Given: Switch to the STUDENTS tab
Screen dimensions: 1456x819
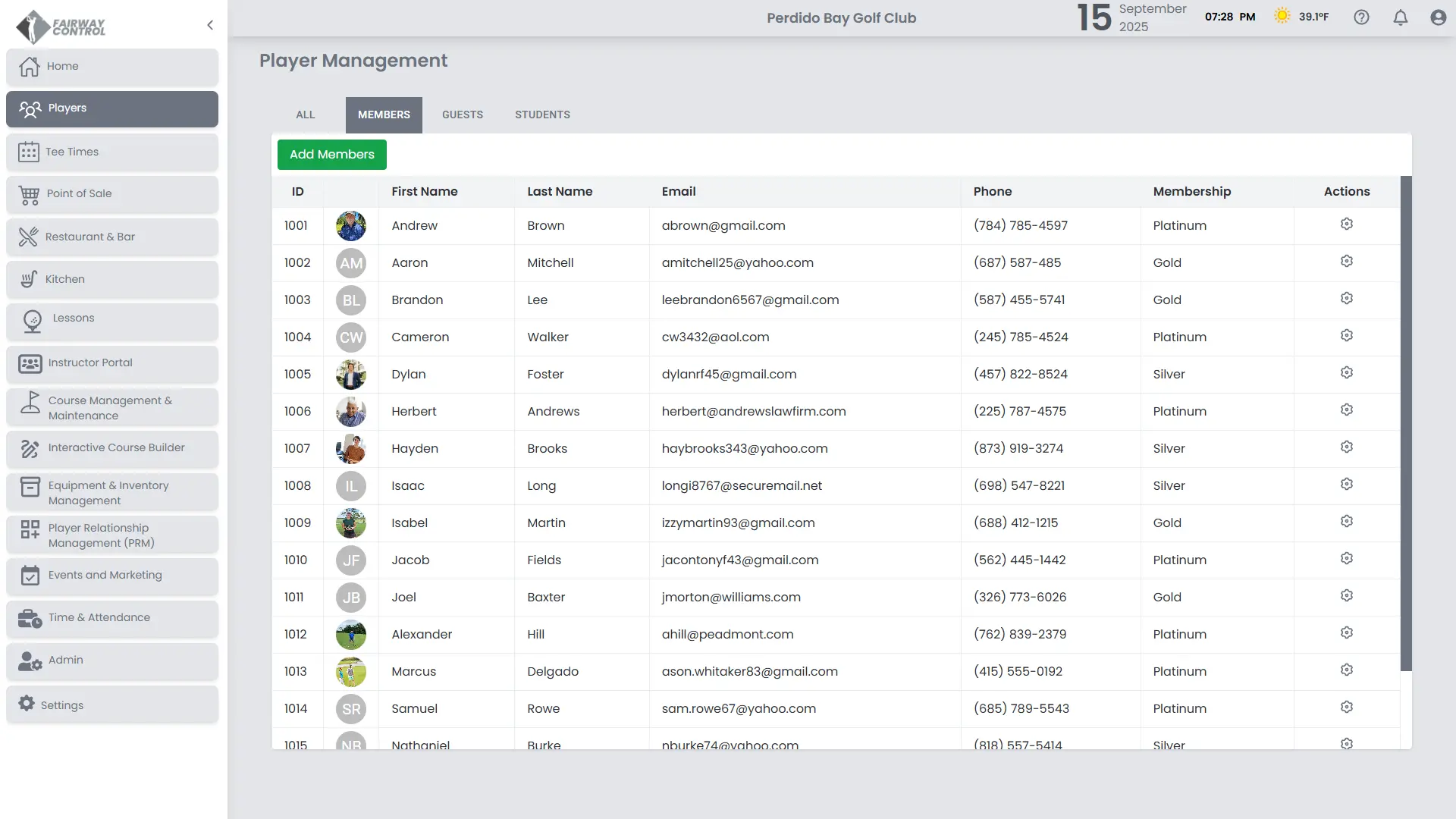Looking at the screenshot, I should pyautogui.click(x=542, y=115).
